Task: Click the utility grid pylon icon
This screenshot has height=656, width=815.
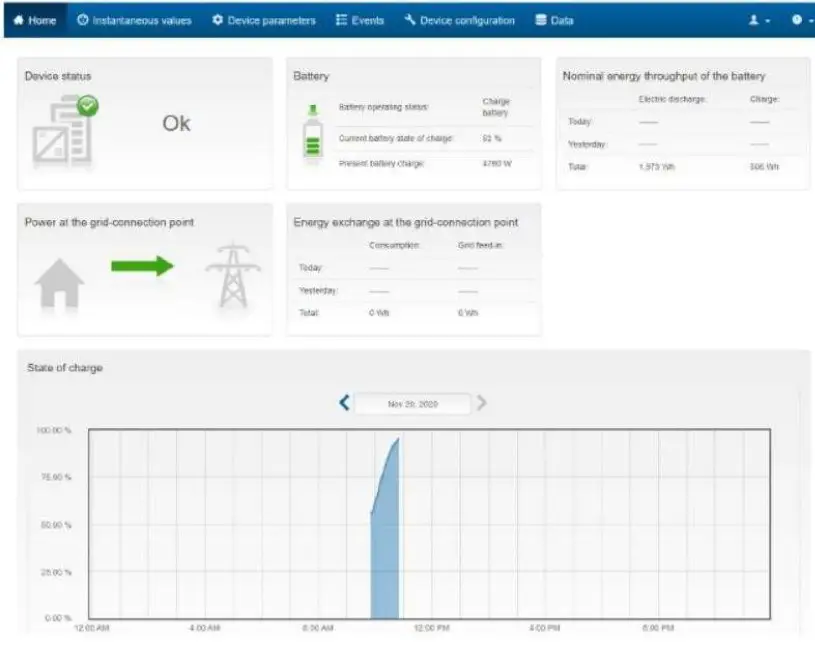Action: [233, 275]
